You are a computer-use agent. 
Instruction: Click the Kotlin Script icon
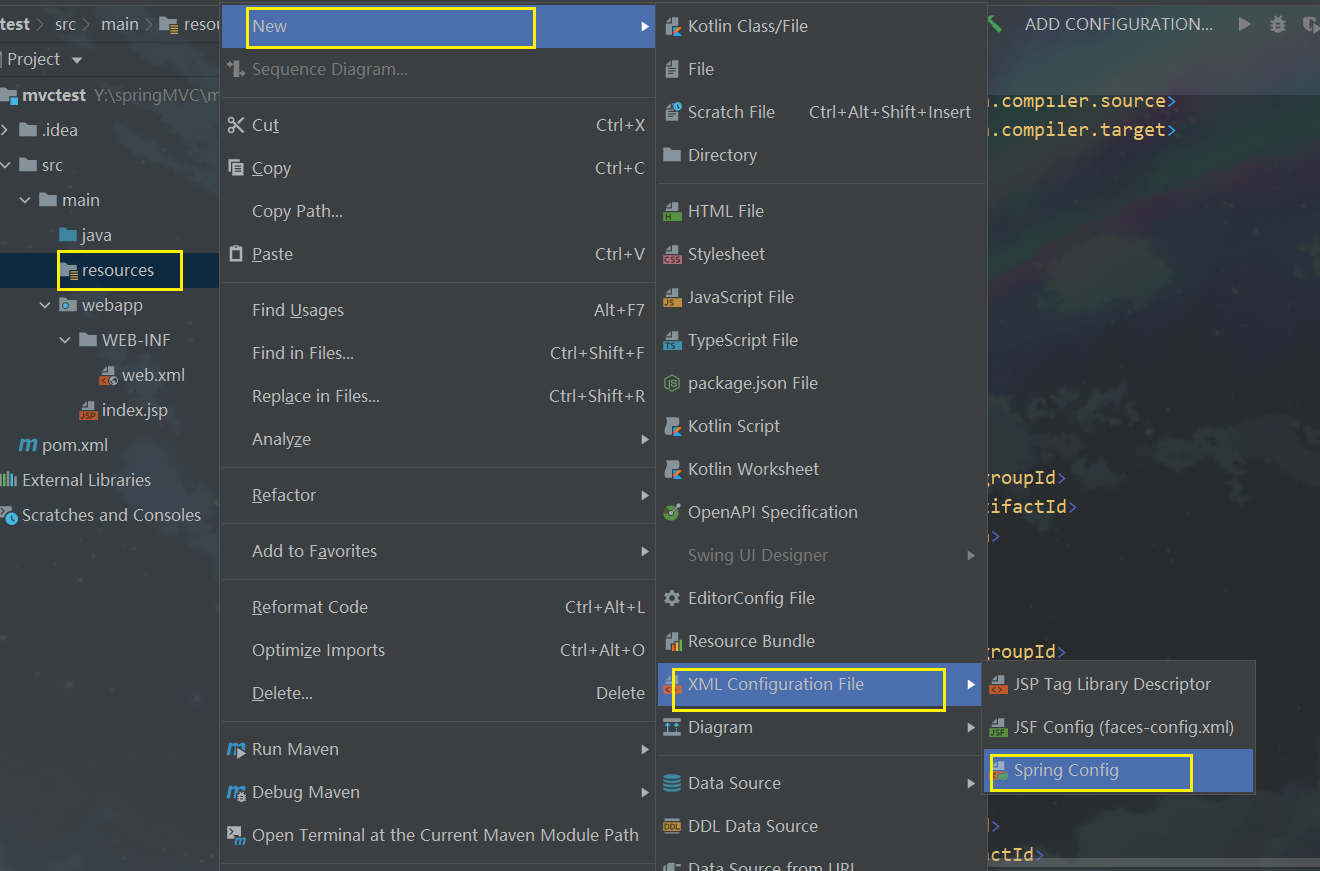tap(672, 426)
